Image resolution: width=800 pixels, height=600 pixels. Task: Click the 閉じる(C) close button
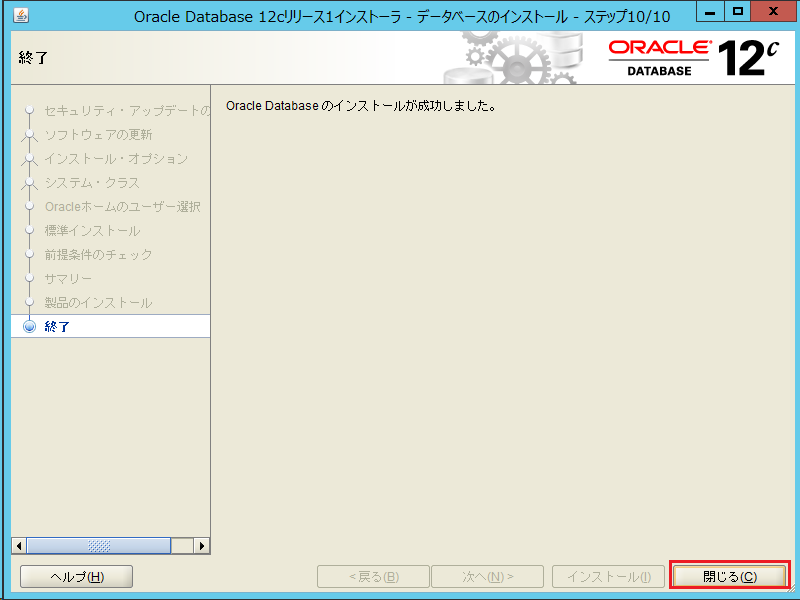pos(730,577)
